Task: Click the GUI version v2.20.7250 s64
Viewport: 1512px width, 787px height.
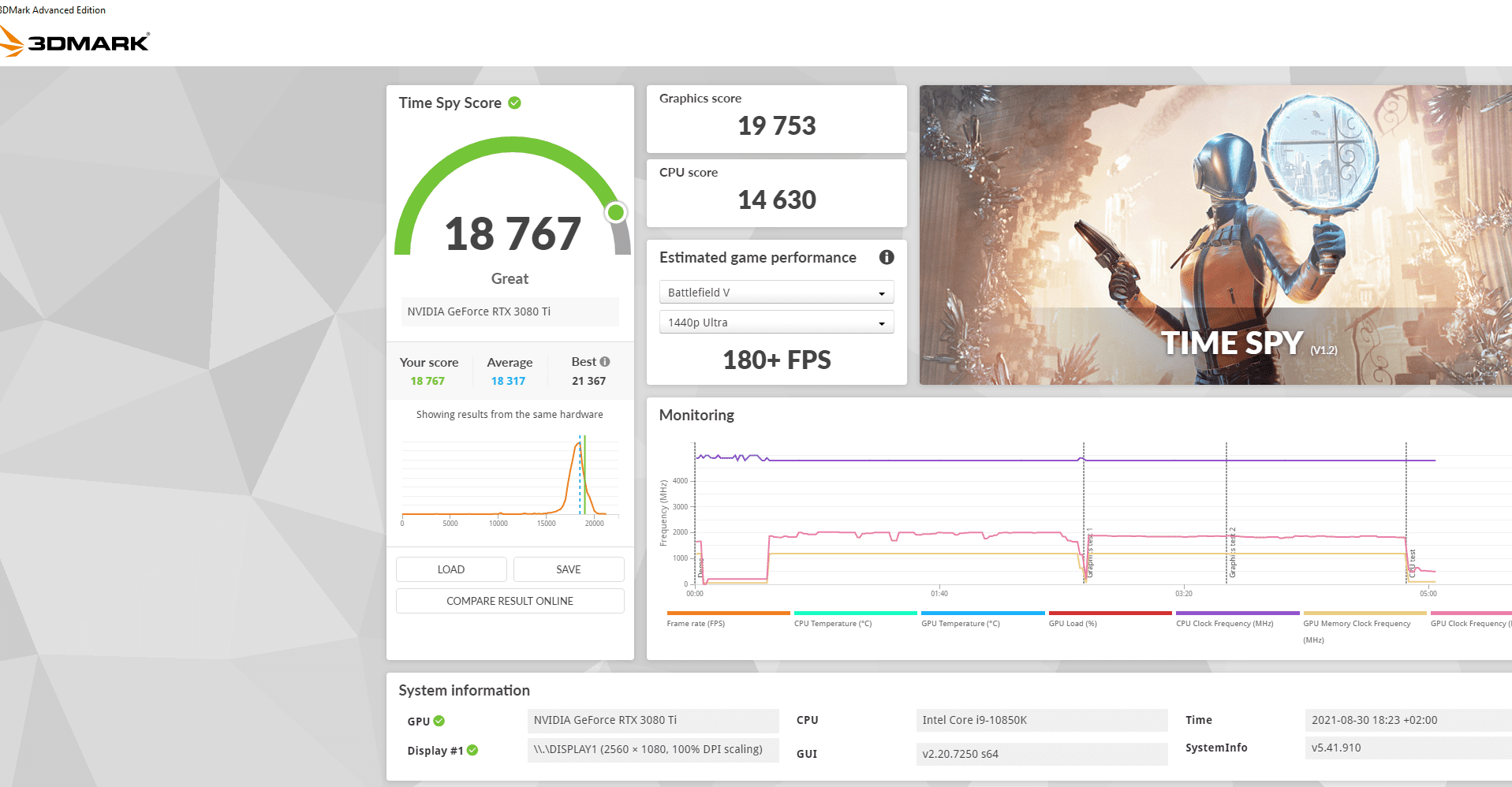Action: click(1042, 754)
